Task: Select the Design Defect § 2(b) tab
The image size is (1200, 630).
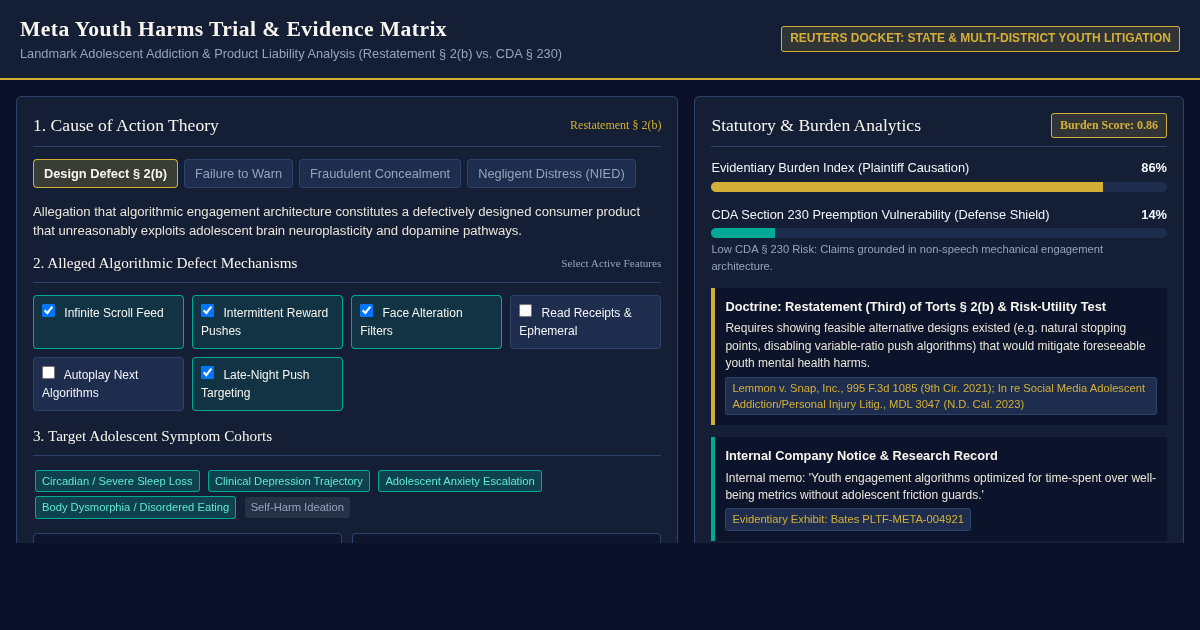Action: 105,173
